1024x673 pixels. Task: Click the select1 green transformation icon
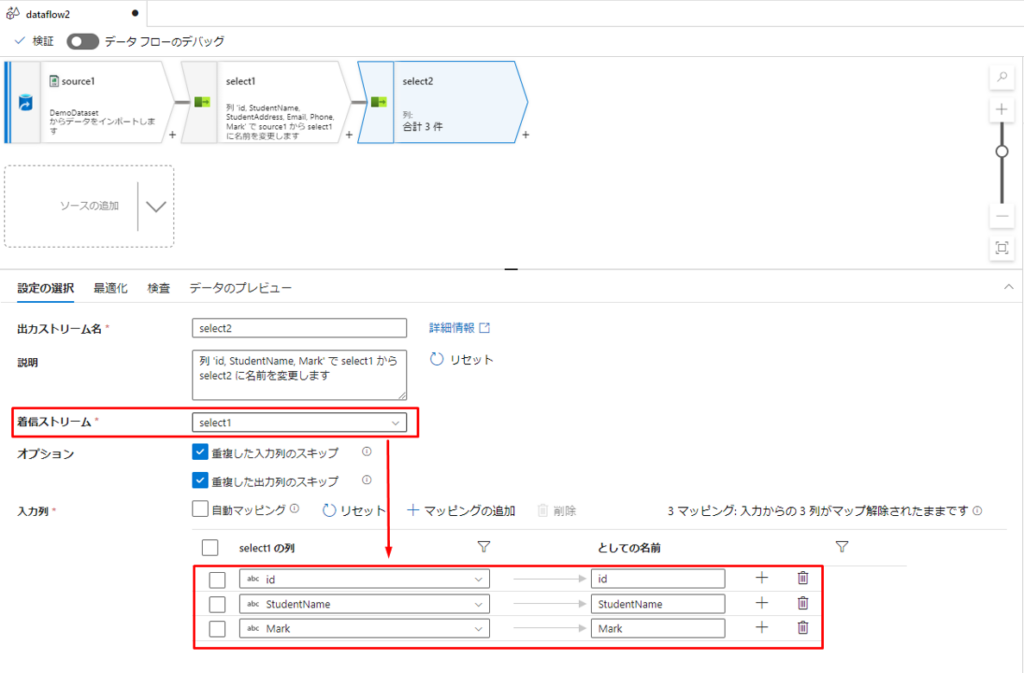click(202, 102)
